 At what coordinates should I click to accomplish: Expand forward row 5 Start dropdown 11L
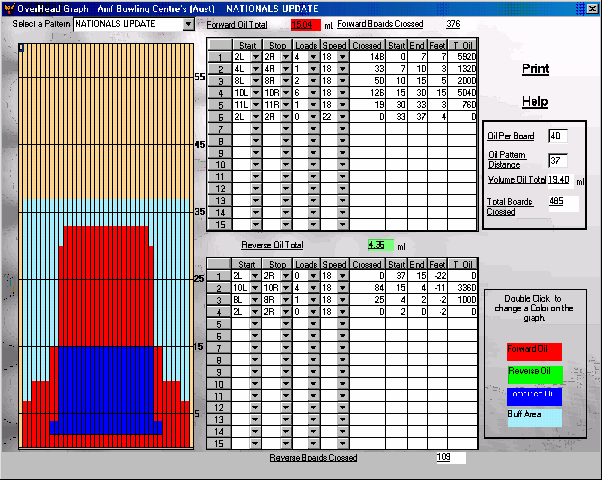point(256,104)
